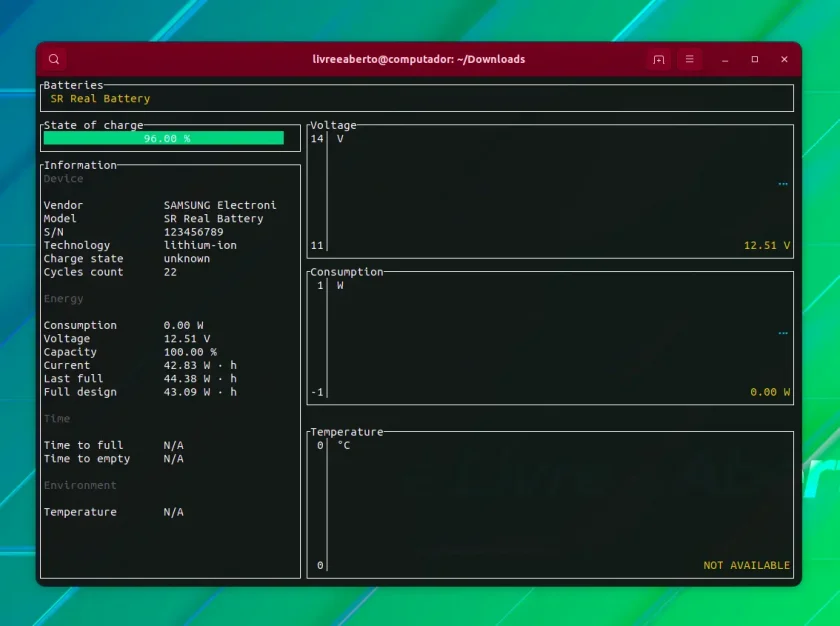Maximize the terminal window
Image resolution: width=840 pixels, height=626 pixels.
755,59
